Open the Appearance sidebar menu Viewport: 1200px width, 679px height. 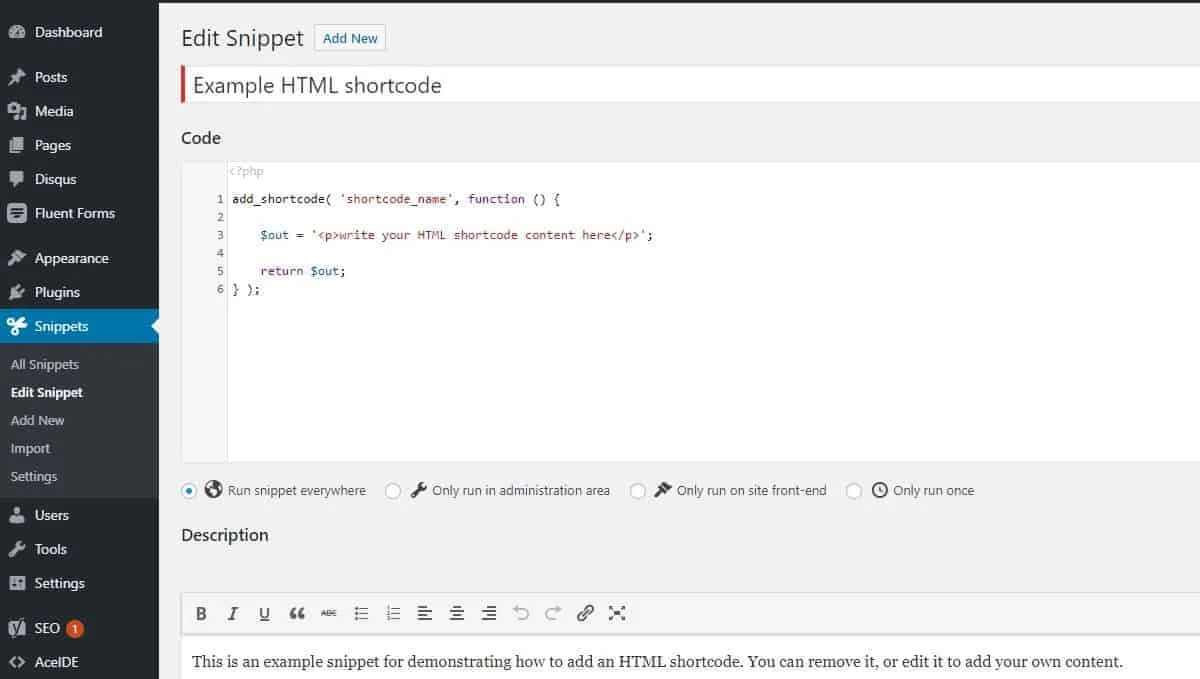(x=71, y=258)
